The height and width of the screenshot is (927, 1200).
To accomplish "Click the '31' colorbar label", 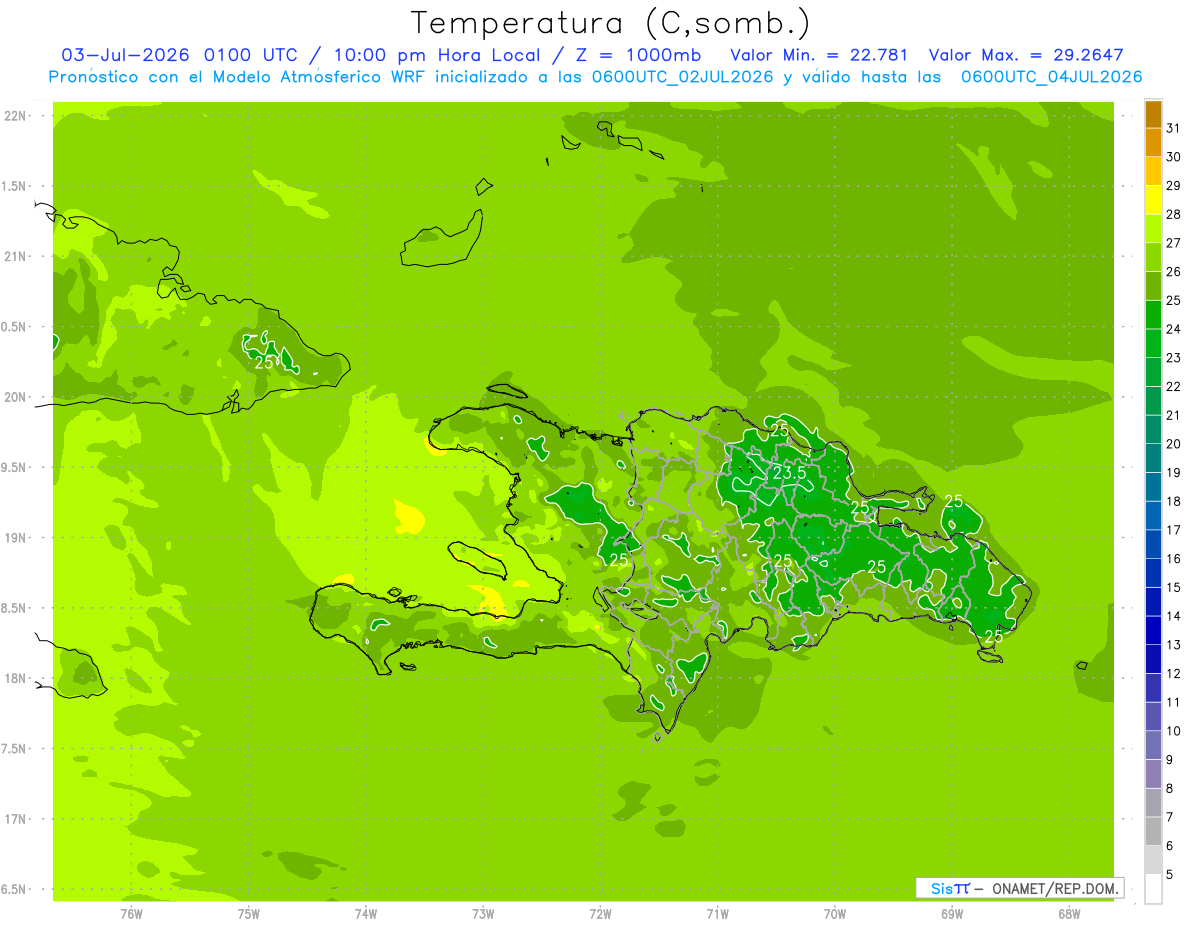I will pos(1174,128).
